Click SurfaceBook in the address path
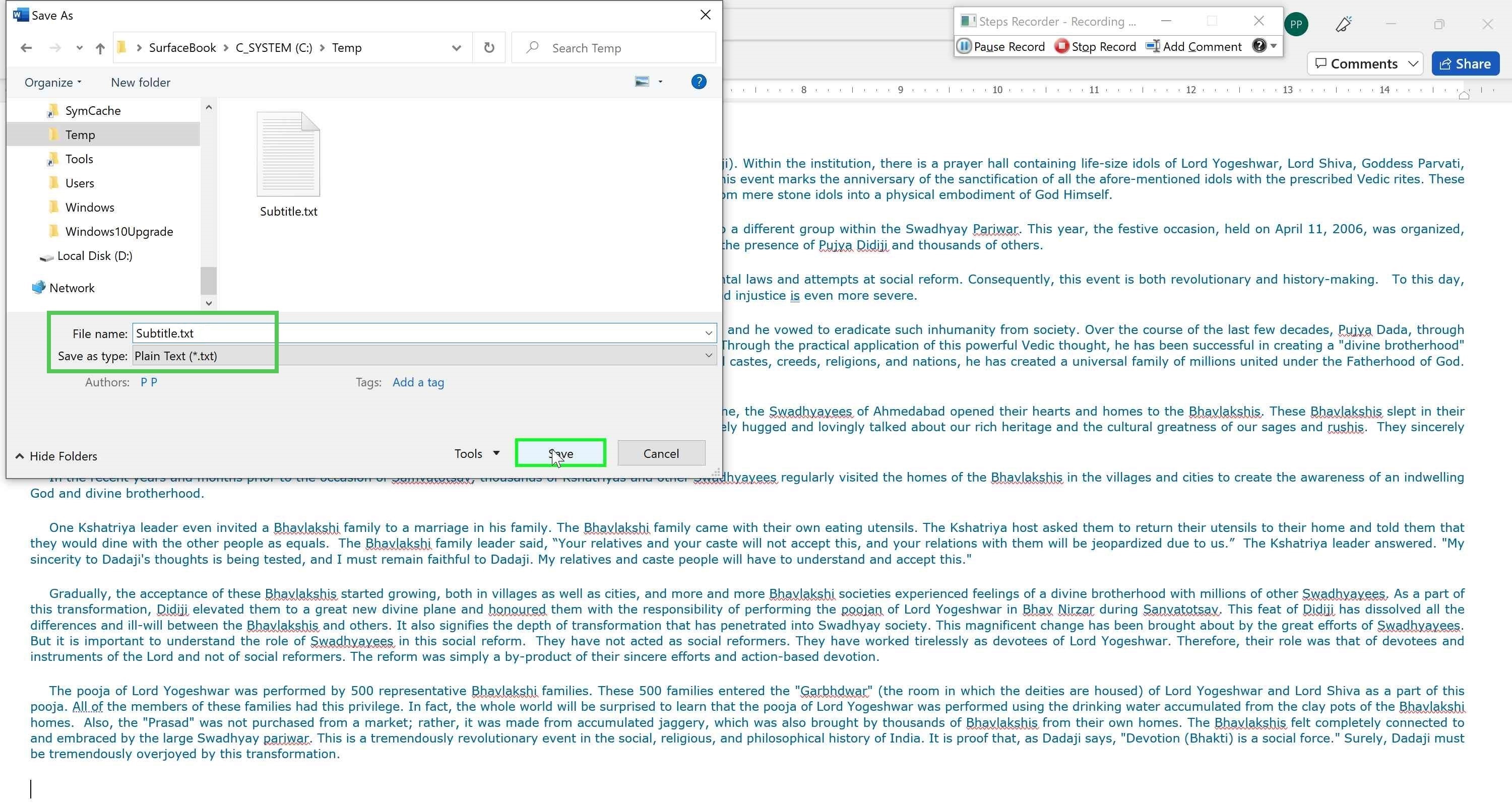This screenshot has height=806, width=1512. click(182, 47)
